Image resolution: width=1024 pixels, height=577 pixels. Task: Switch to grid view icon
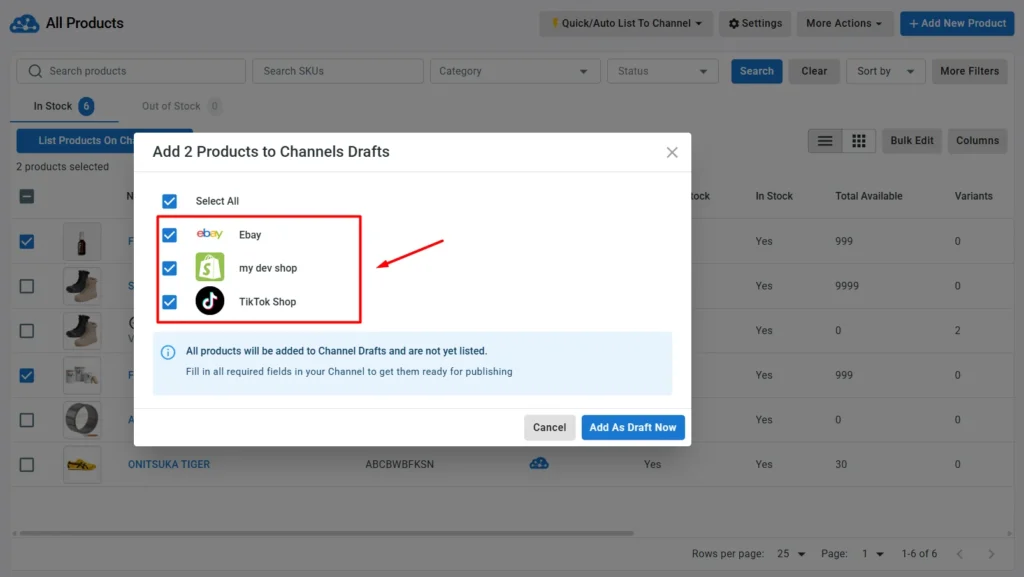coord(859,141)
